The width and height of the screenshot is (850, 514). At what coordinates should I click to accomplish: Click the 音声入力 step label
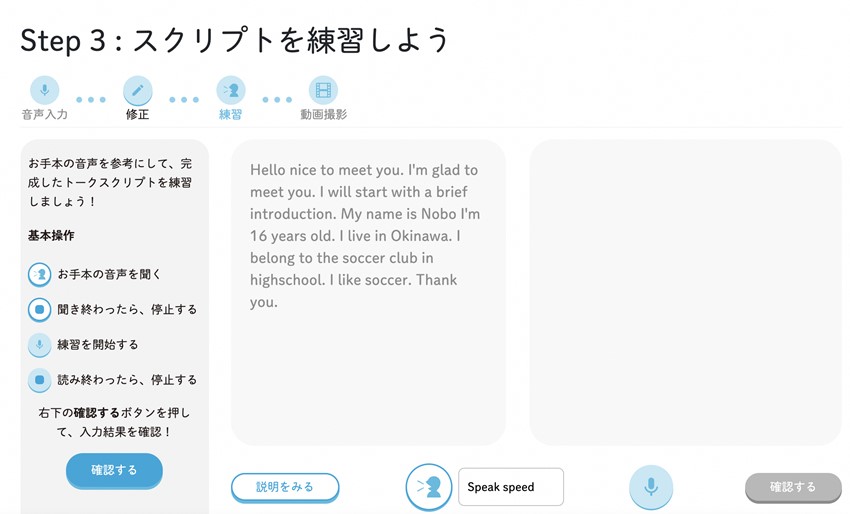coord(44,114)
